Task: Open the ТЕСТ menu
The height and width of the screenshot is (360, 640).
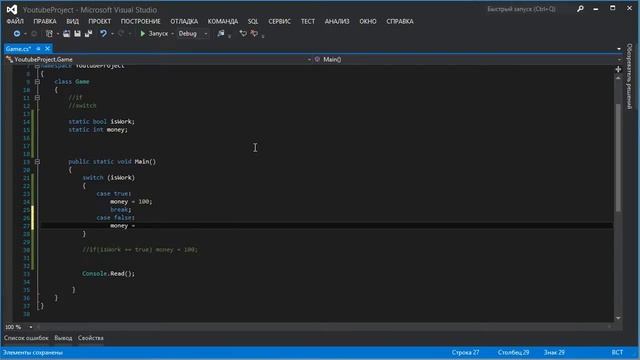Action: tap(308, 21)
